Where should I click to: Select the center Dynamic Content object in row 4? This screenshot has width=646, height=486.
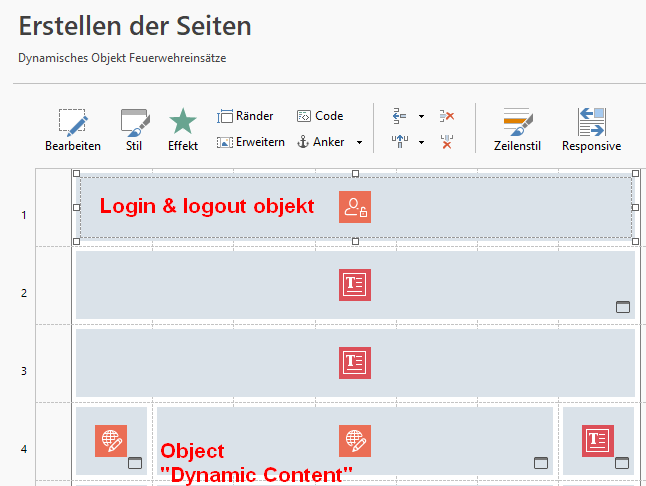(355, 440)
